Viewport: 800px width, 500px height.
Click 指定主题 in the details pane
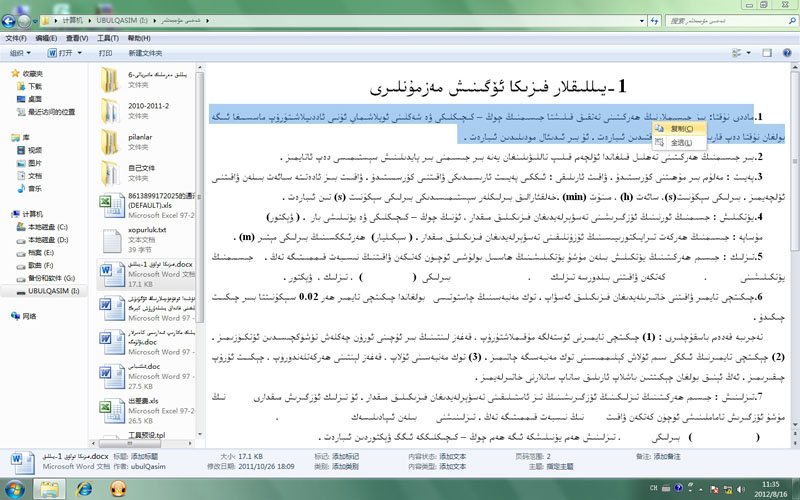[560, 466]
